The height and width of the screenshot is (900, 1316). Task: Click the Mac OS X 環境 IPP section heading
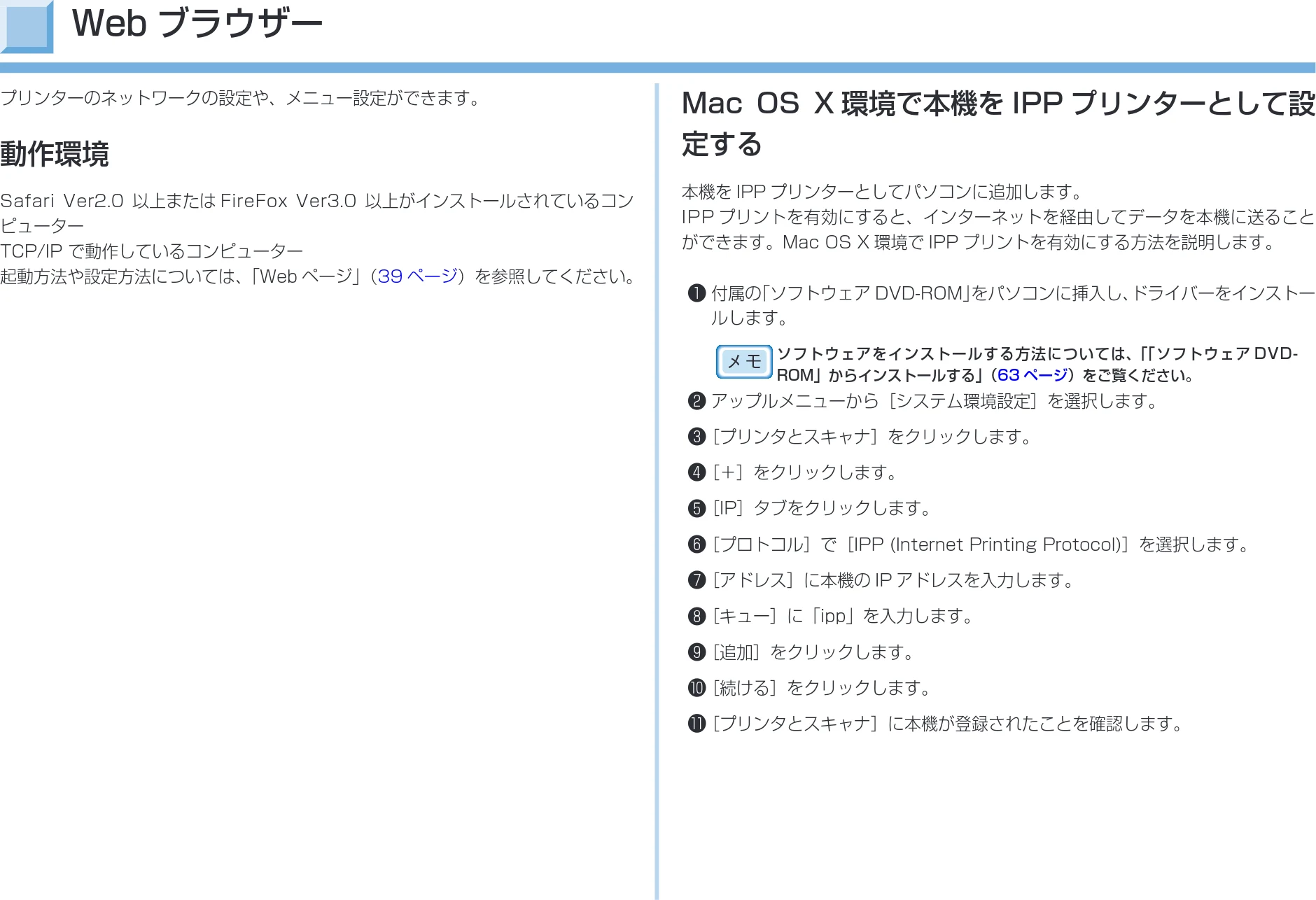(999, 124)
